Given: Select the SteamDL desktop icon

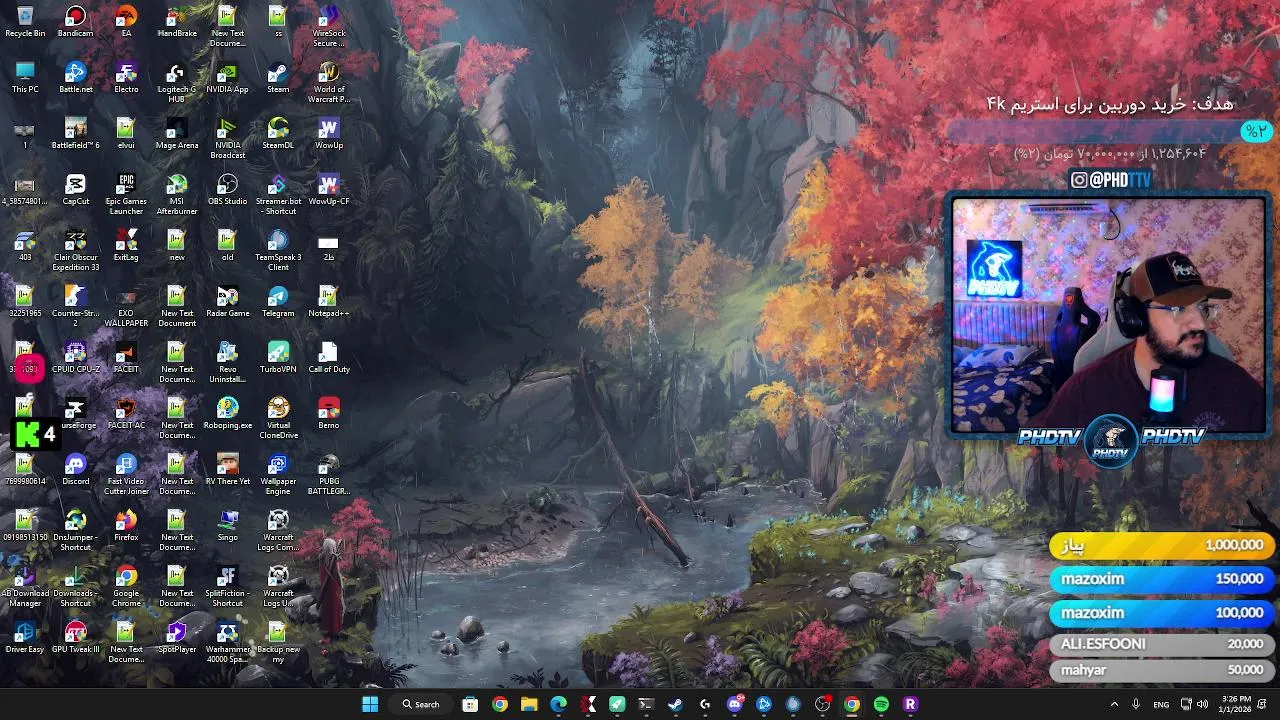Looking at the screenshot, I should click(278, 134).
